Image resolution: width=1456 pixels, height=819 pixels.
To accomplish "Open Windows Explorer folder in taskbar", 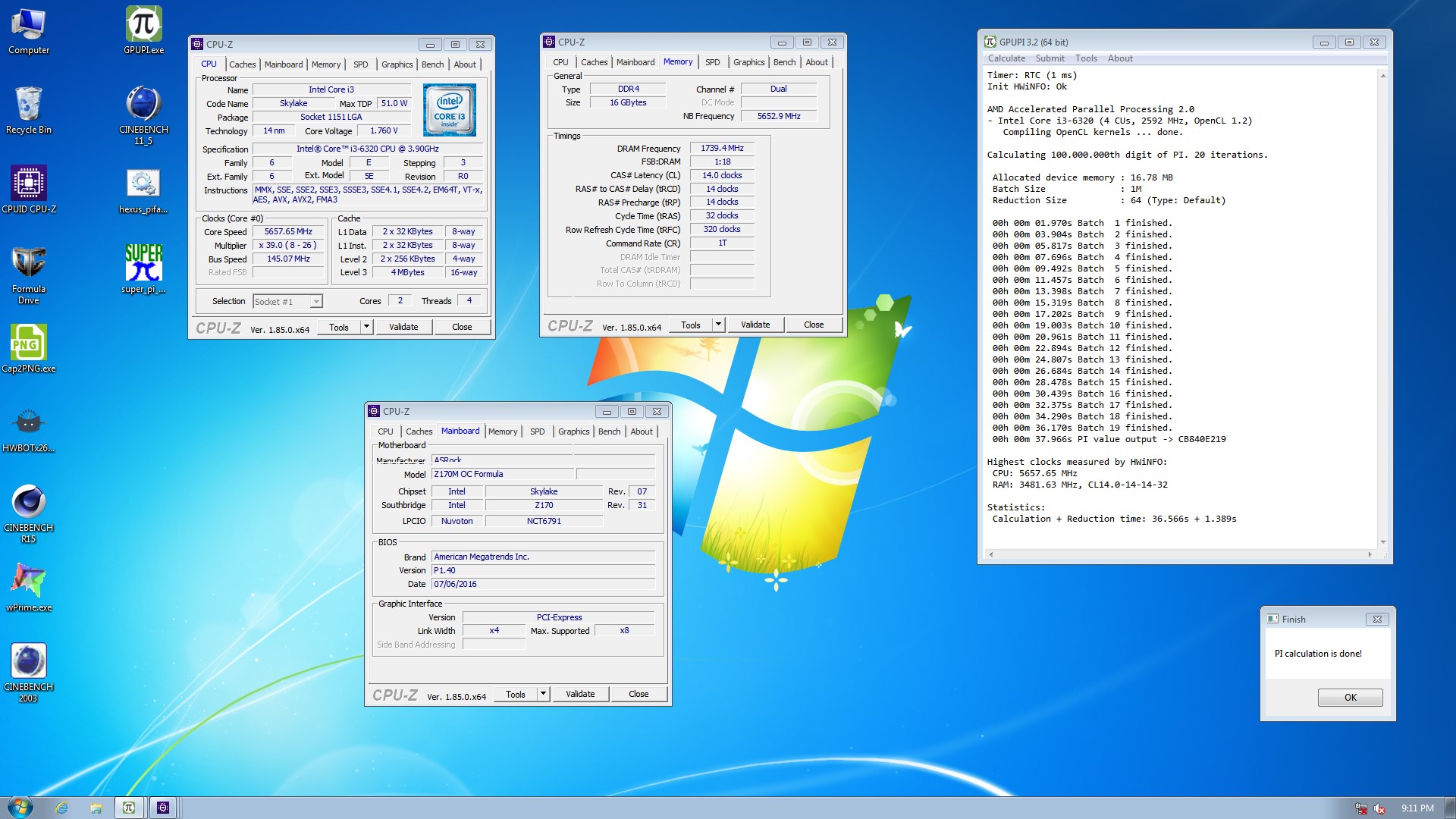I will pyautogui.click(x=96, y=808).
